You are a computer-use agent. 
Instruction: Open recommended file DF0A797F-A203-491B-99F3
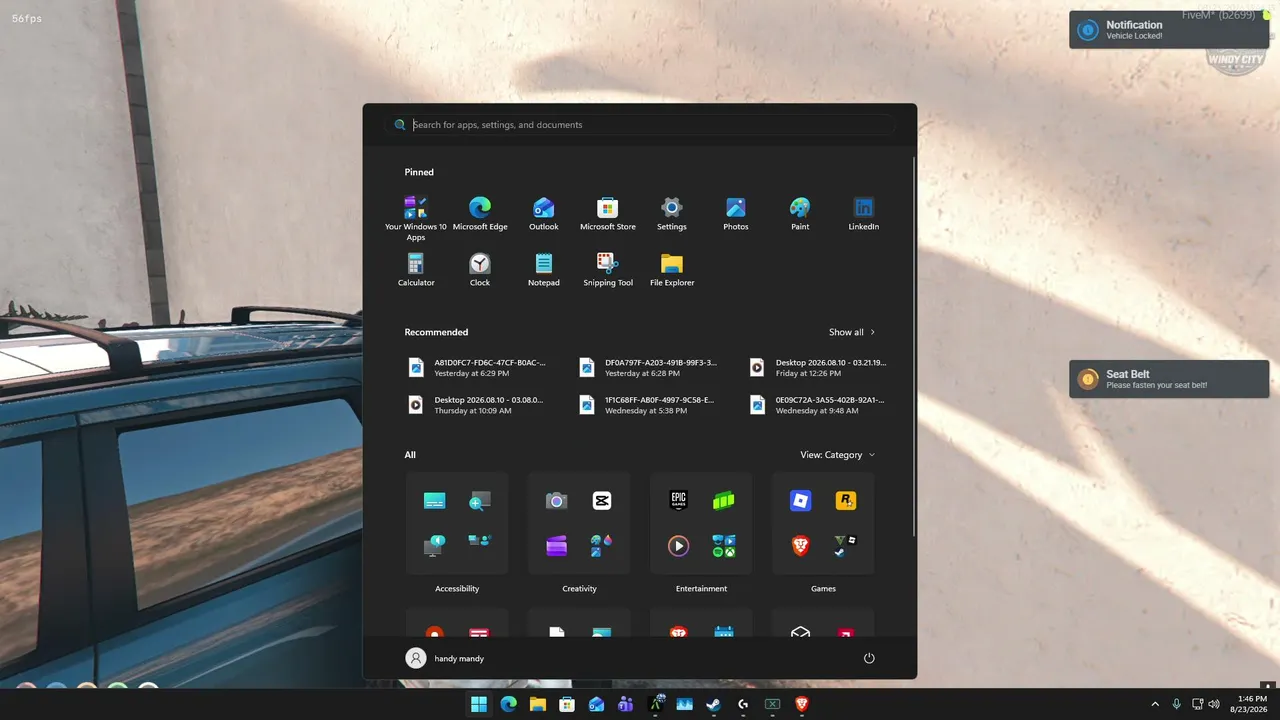(x=648, y=367)
